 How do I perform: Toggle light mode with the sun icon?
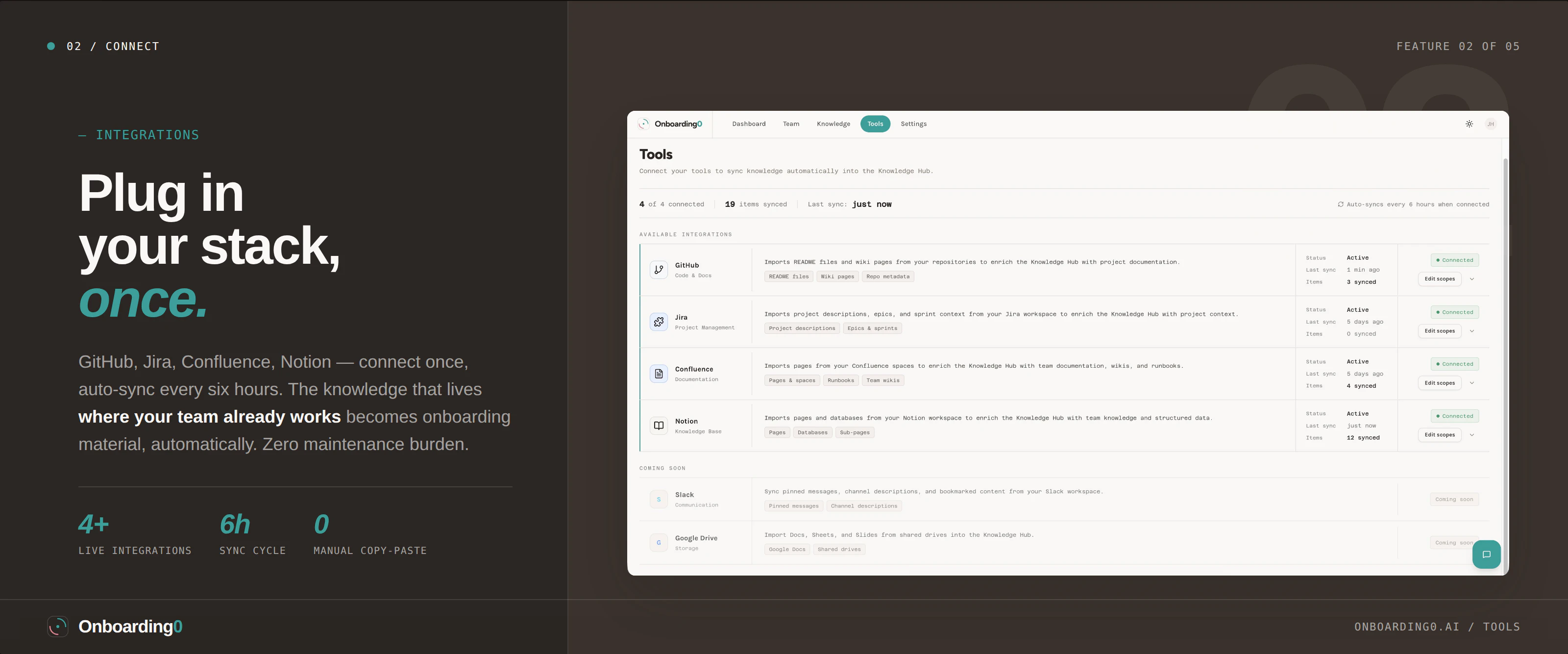coord(1469,124)
